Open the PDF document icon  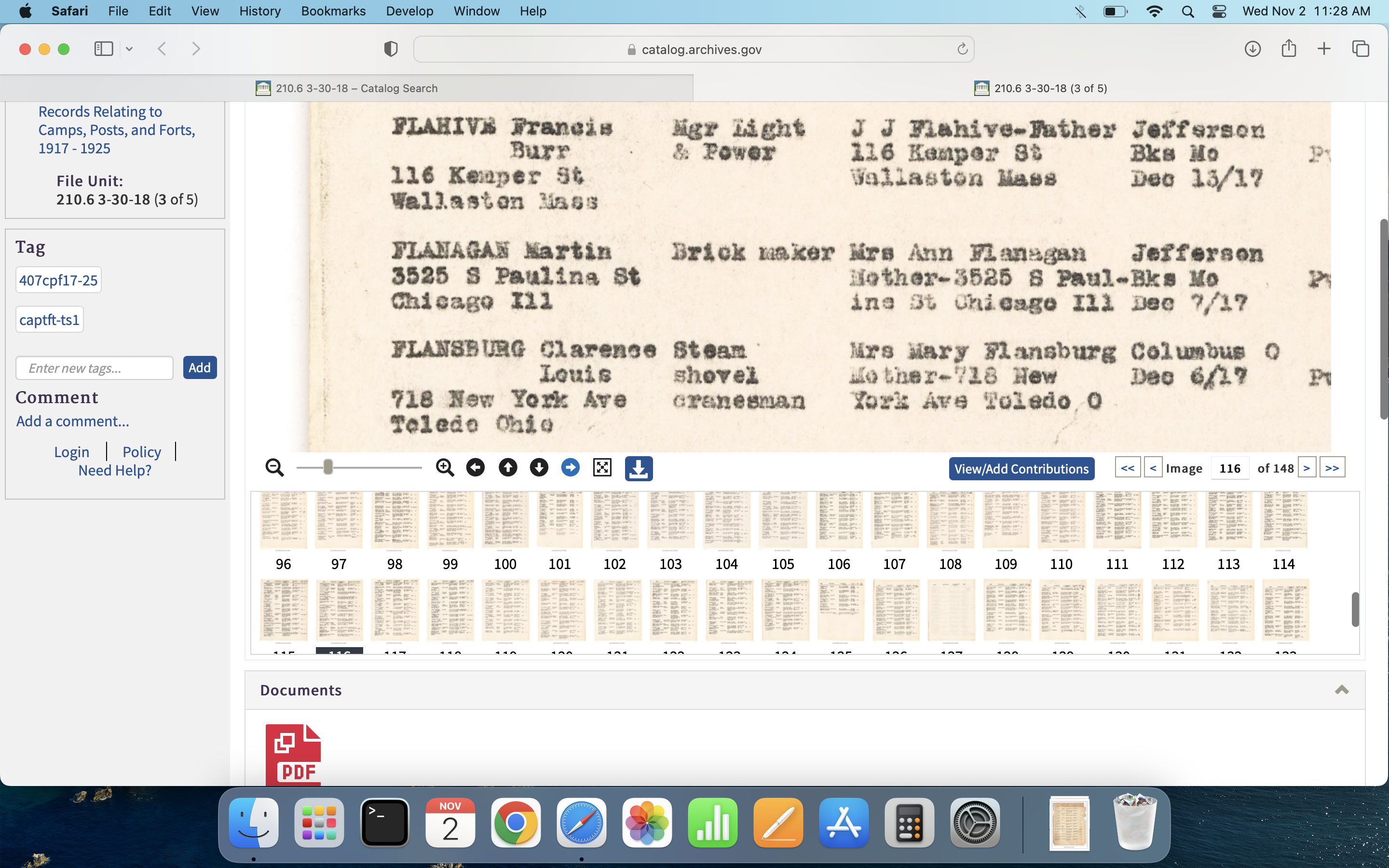tap(293, 755)
